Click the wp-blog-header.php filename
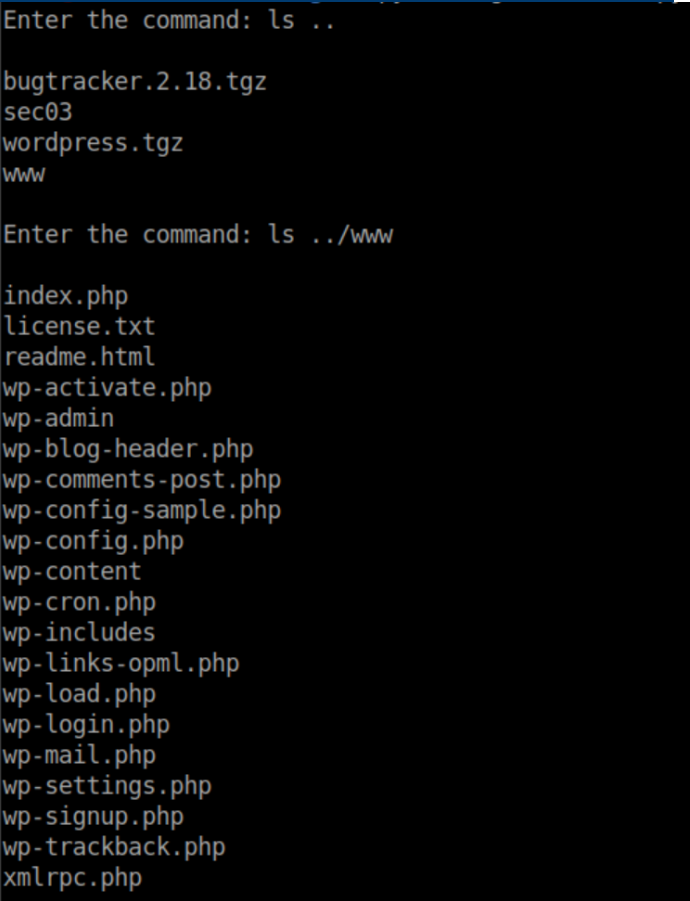 pos(128,449)
